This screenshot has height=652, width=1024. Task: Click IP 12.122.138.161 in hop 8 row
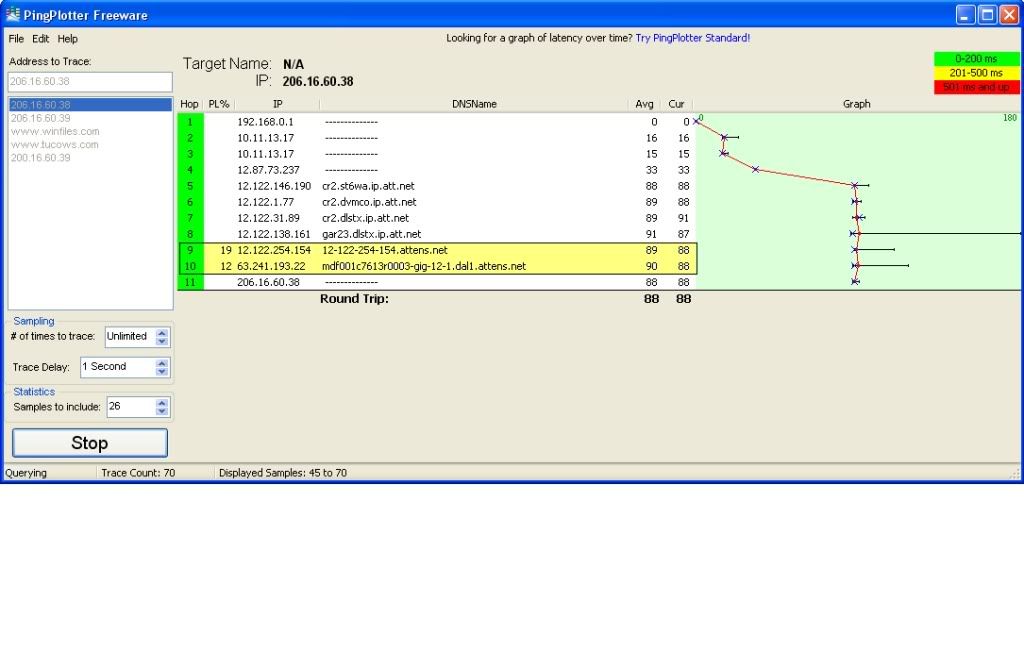click(274, 234)
